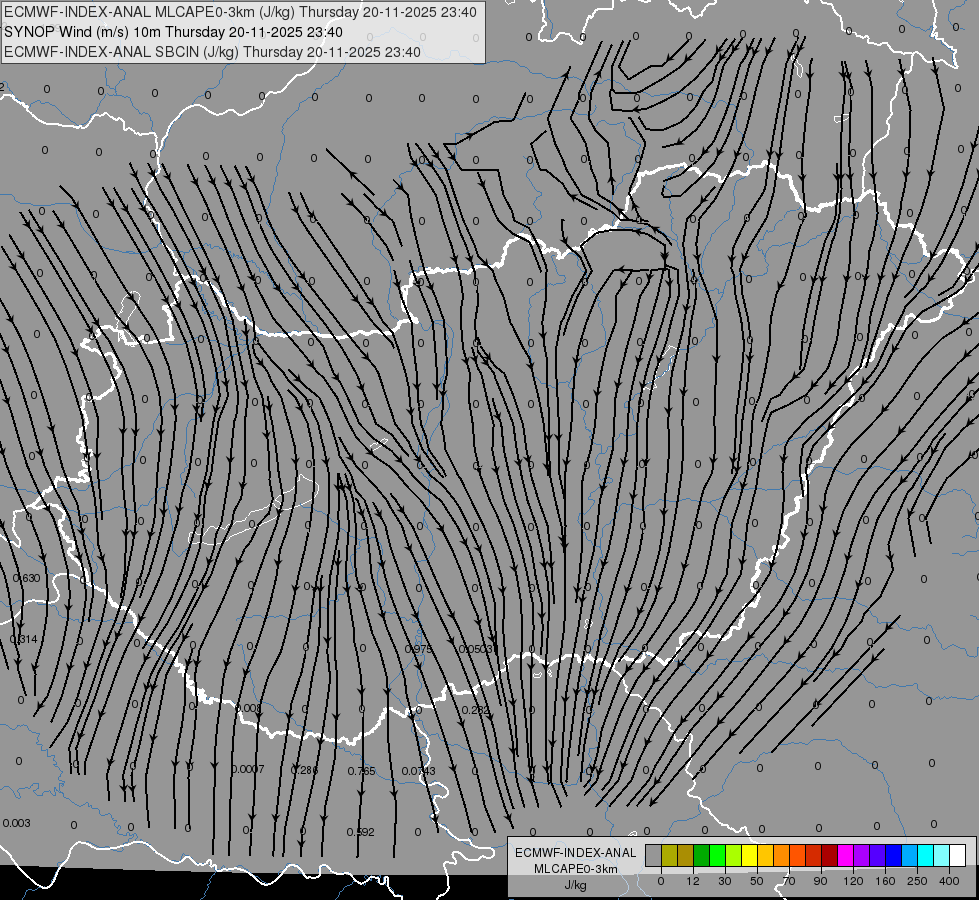979x900 pixels.
Task: Pick the cyan legend swatch
Action: tap(925, 855)
